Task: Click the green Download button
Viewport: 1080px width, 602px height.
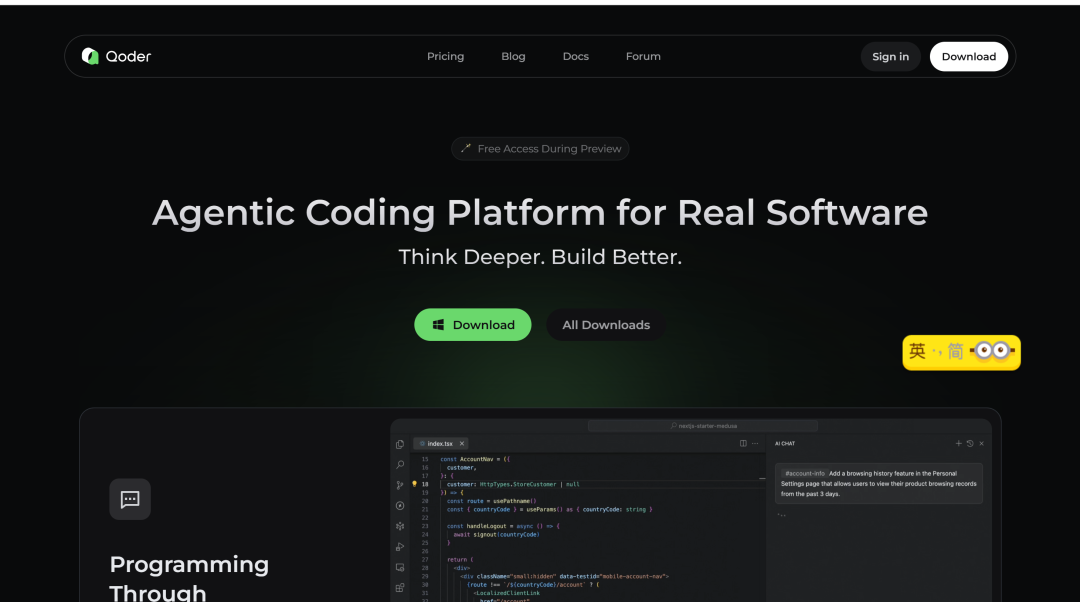Action: click(x=472, y=324)
